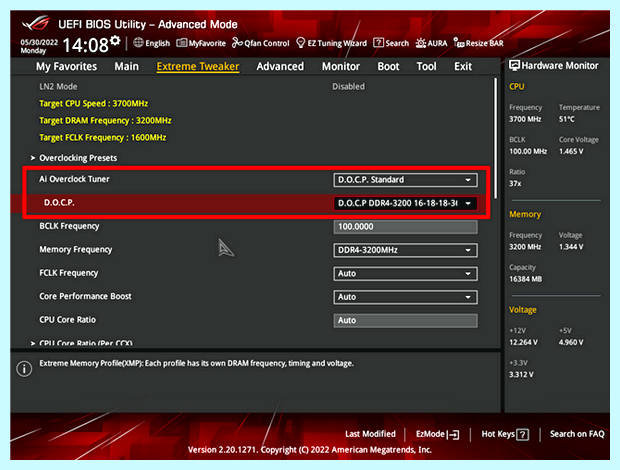The height and width of the screenshot is (470, 620).
Task: Click the settings gear next to the clock
Action: (x=115, y=40)
